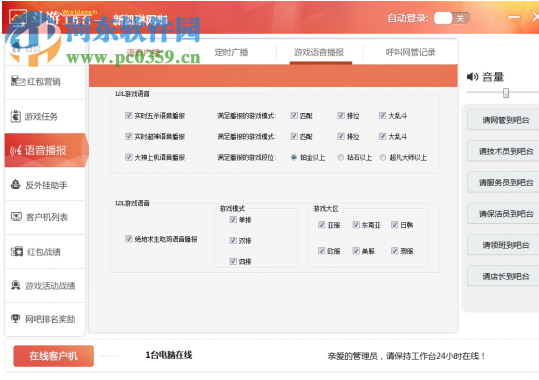
Task: Open 游戏活动战绩 in the sidebar
Action: pos(45,285)
